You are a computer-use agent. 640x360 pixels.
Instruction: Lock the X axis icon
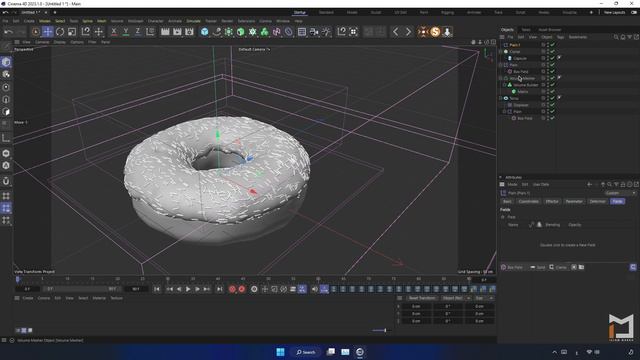[x=114, y=32]
